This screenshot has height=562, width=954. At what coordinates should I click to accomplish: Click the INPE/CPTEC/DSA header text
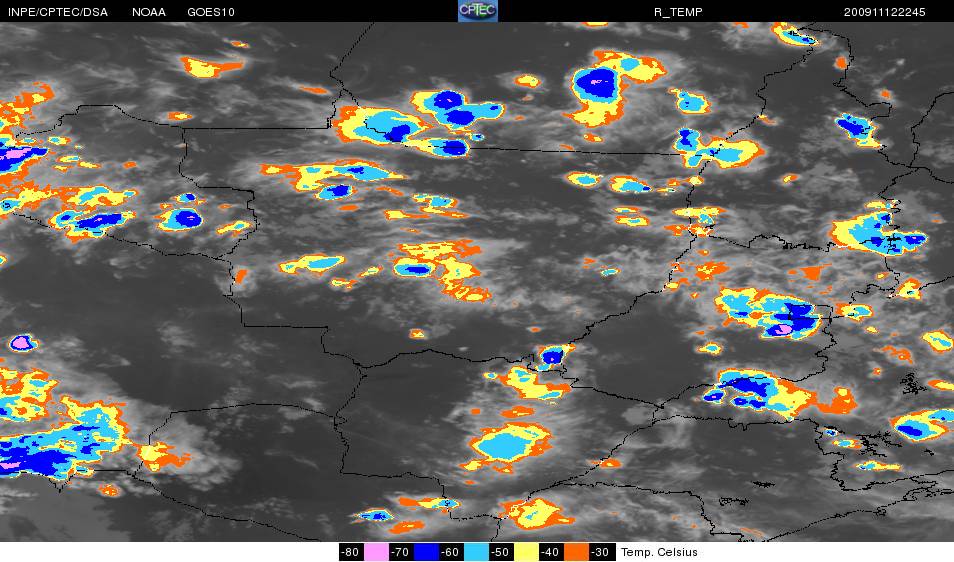pos(58,12)
